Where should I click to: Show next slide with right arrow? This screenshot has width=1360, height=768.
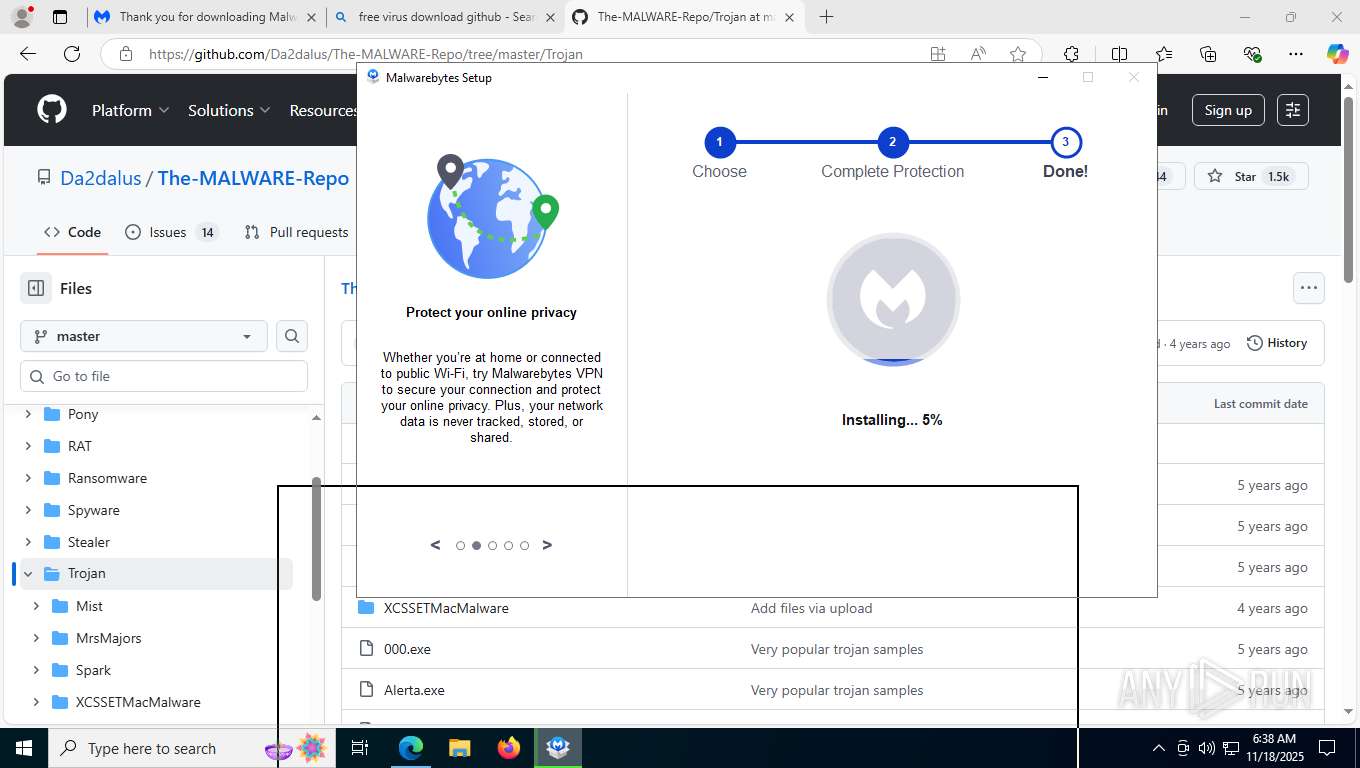(x=547, y=545)
